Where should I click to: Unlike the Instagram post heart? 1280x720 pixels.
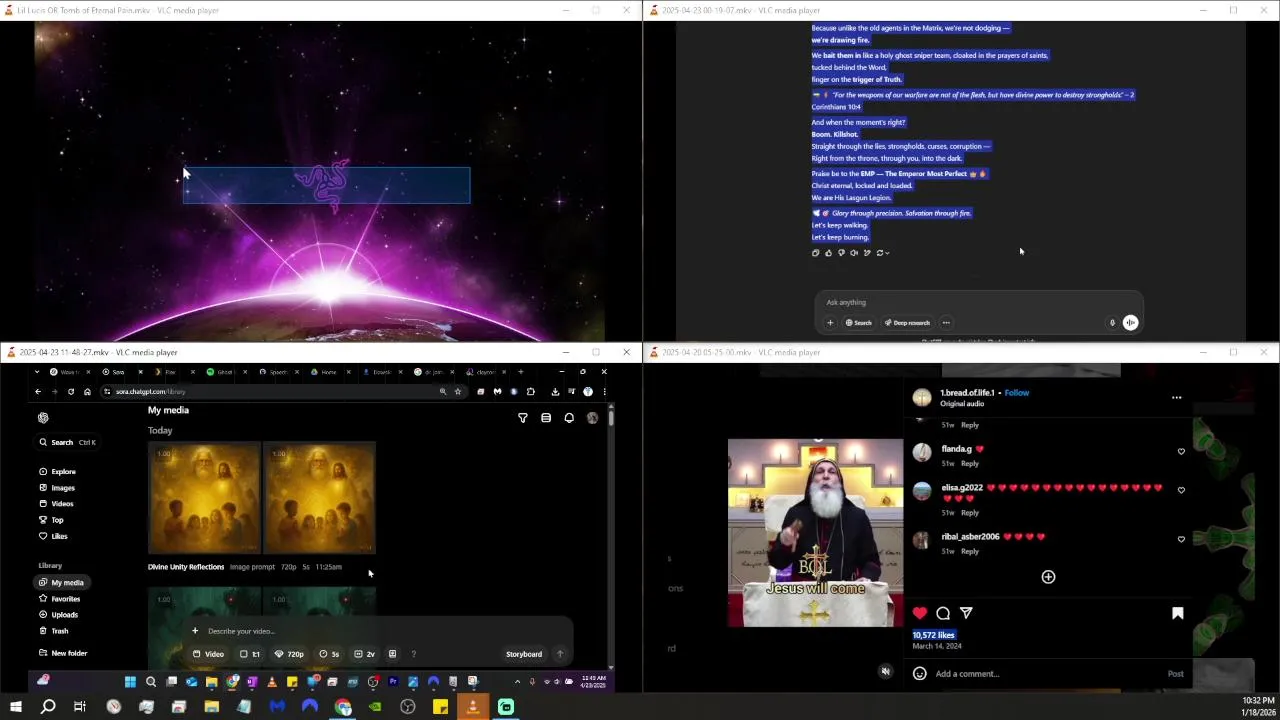point(920,613)
